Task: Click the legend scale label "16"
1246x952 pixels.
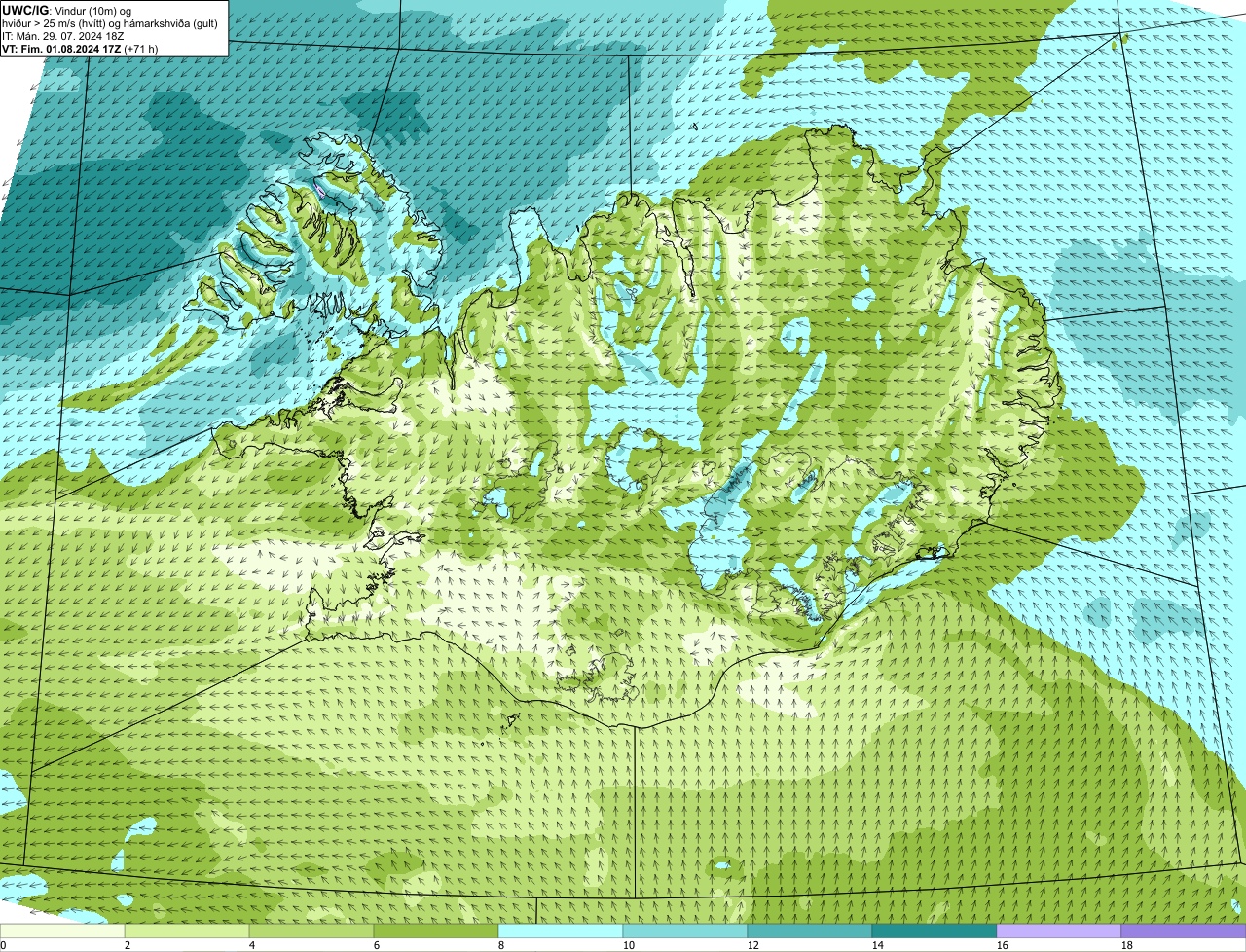Action: coord(1002,945)
